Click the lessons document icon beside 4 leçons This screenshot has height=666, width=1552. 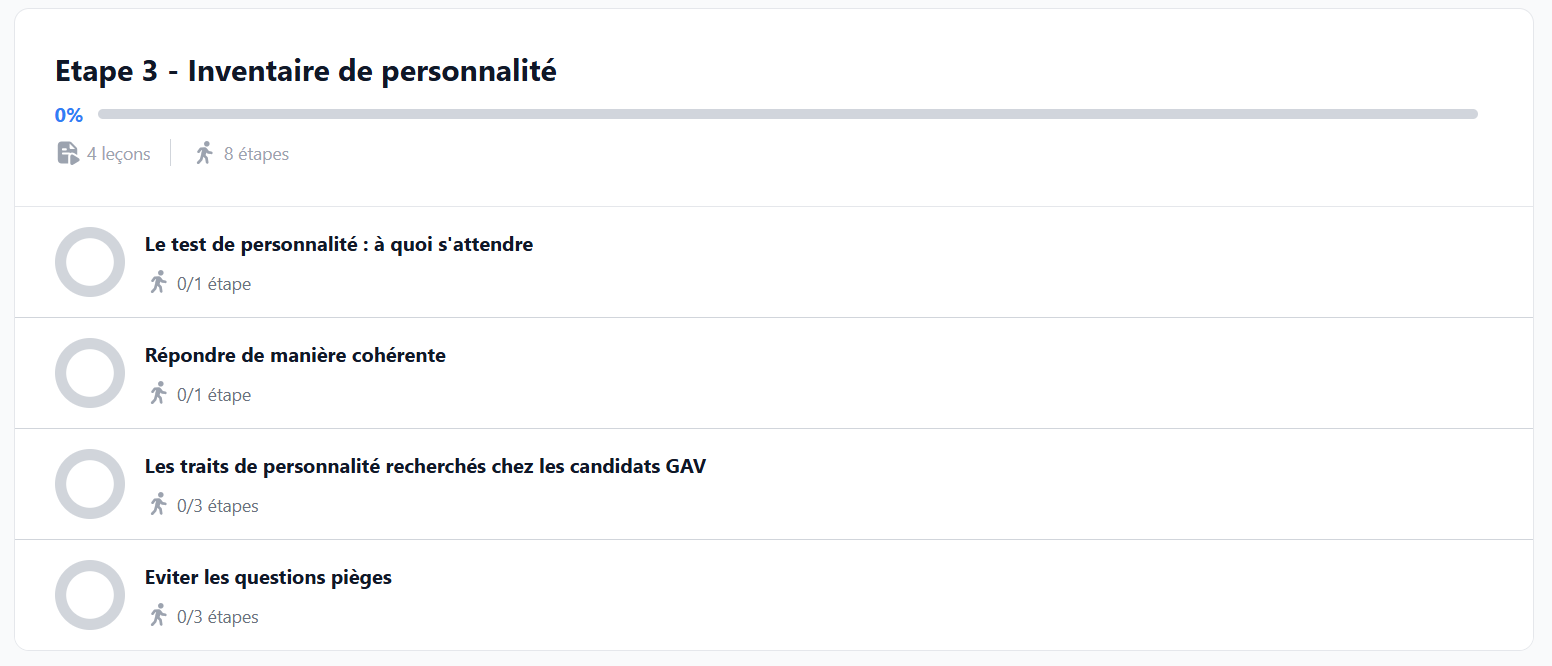[x=68, y=153]
